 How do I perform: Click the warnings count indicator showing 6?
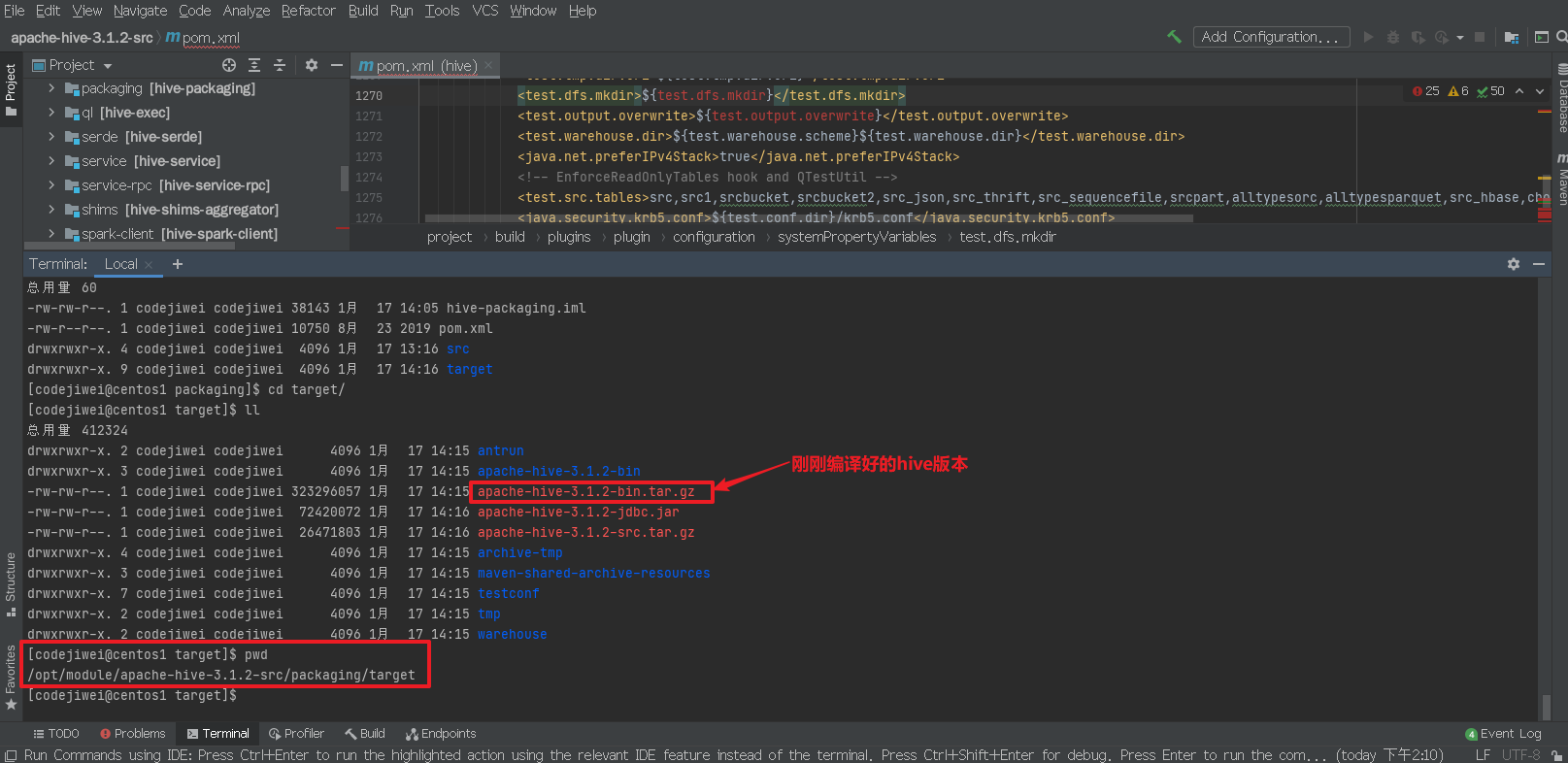click(x=1458, y=91)
